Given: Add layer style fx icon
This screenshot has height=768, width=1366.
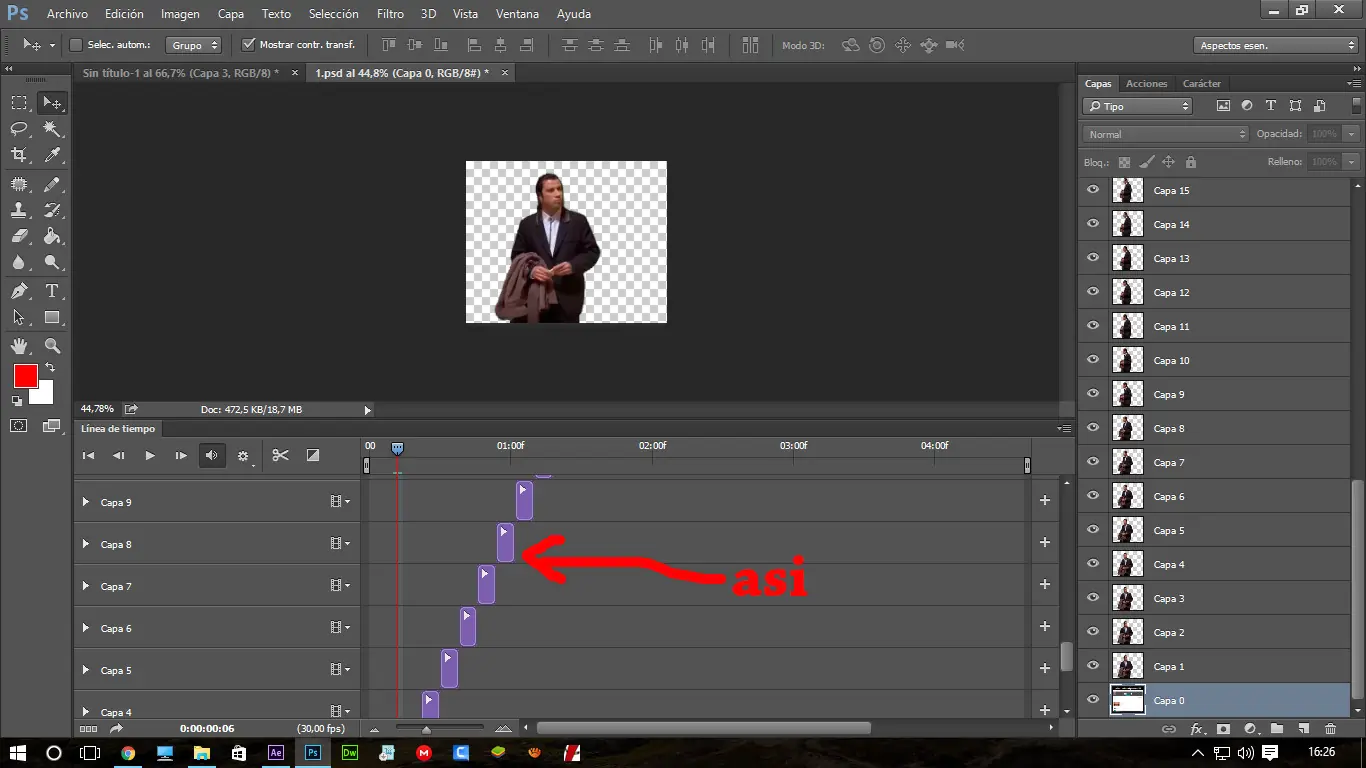Looking at the screenshot, I should point(1196,730).
